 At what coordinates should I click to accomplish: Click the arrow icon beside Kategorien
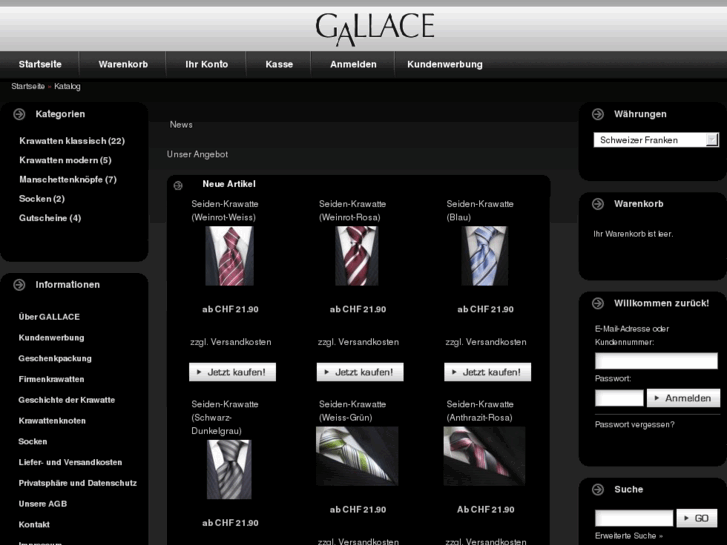tap(19, 114)
